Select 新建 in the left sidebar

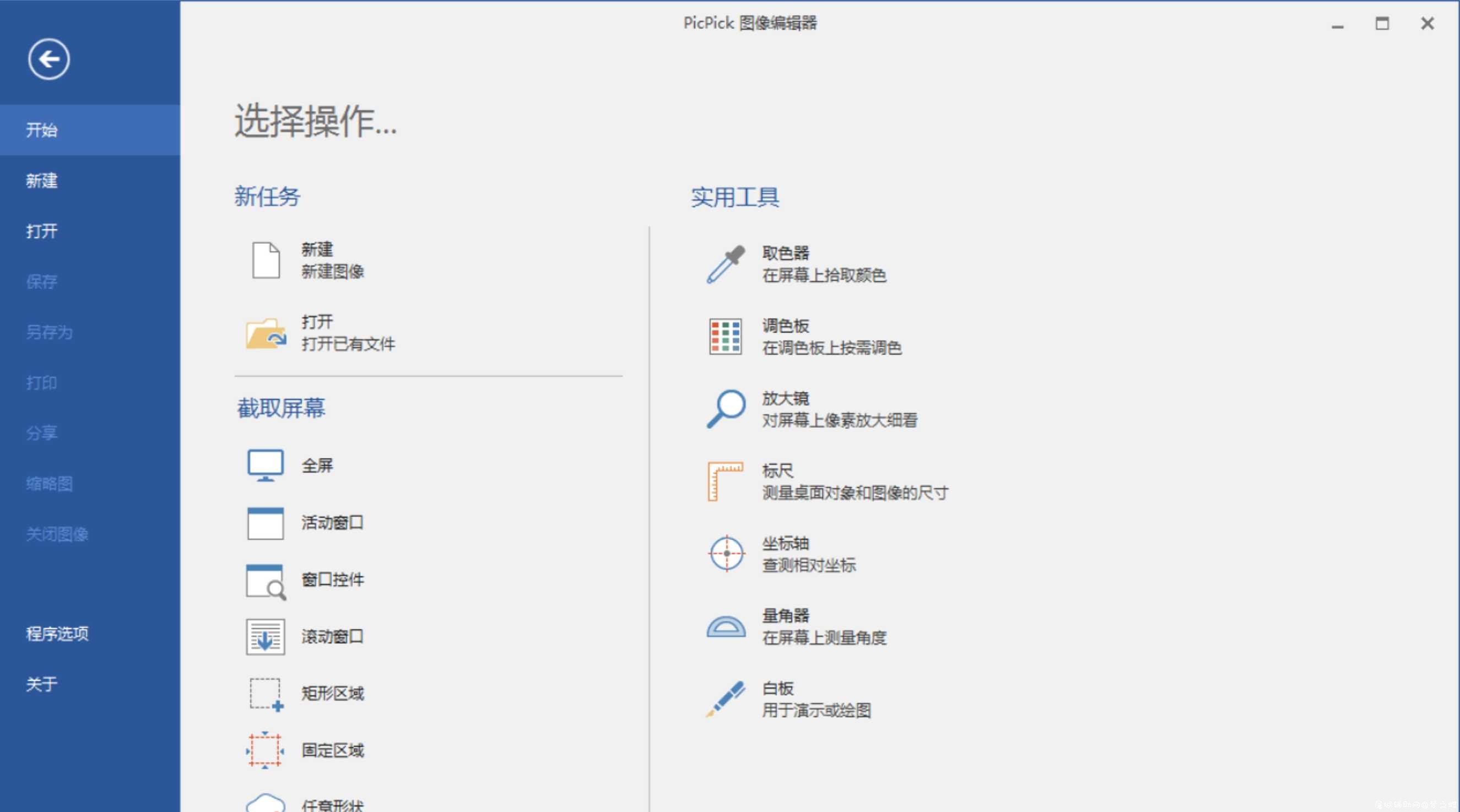point(90,181)
